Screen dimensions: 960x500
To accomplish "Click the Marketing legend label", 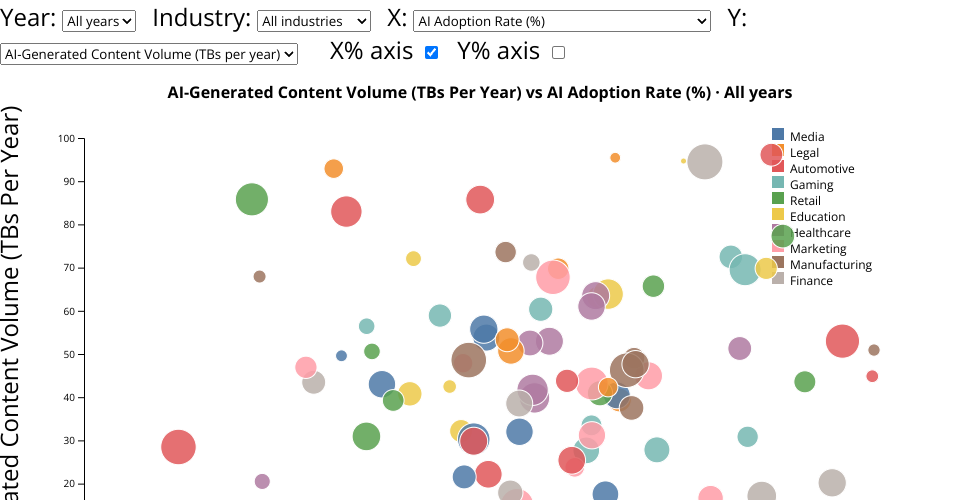I will coord(818,249).
